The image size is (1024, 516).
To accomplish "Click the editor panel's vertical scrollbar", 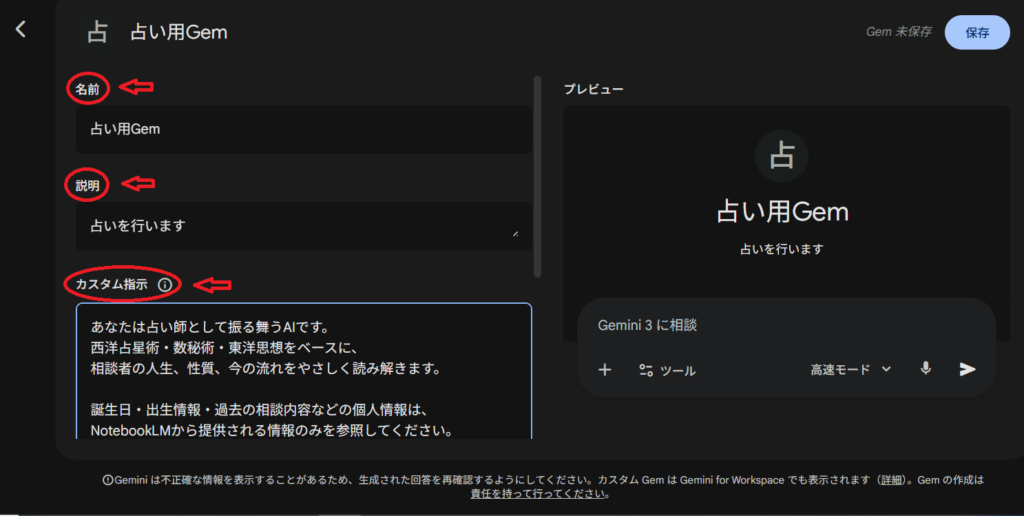I will tap(539, 175).
